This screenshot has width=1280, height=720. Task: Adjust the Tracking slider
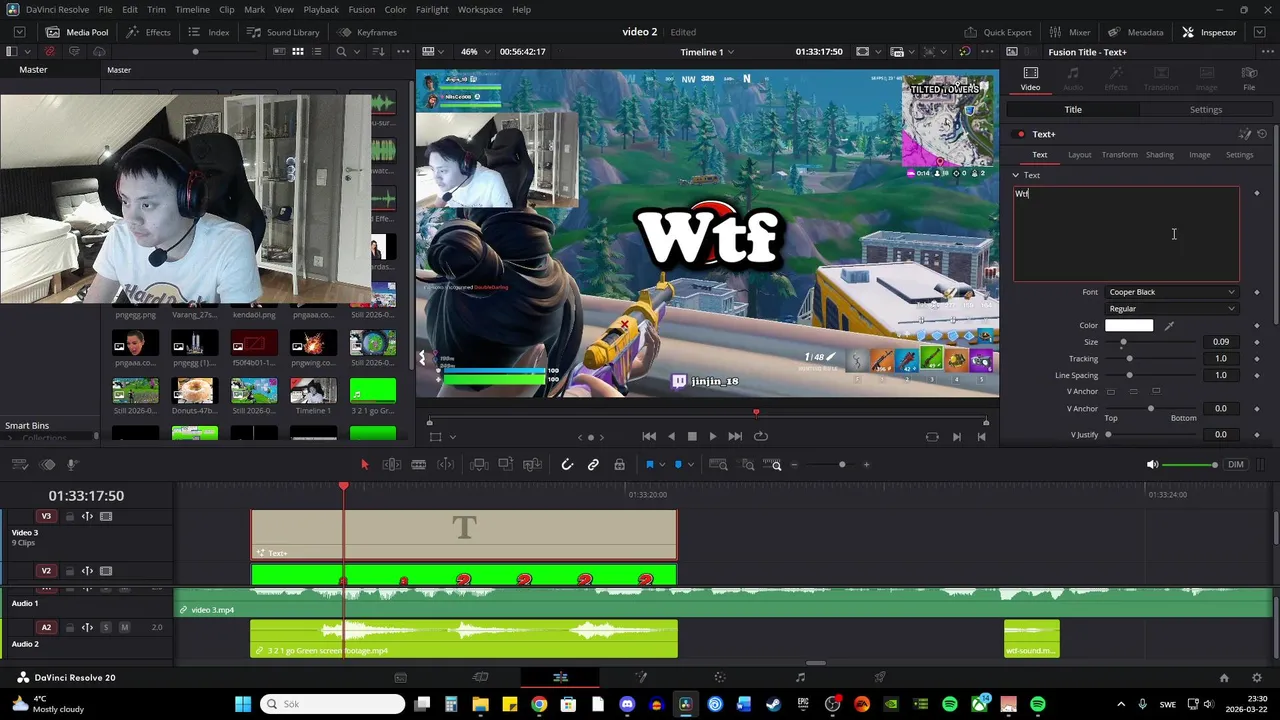coord(1148,359)
